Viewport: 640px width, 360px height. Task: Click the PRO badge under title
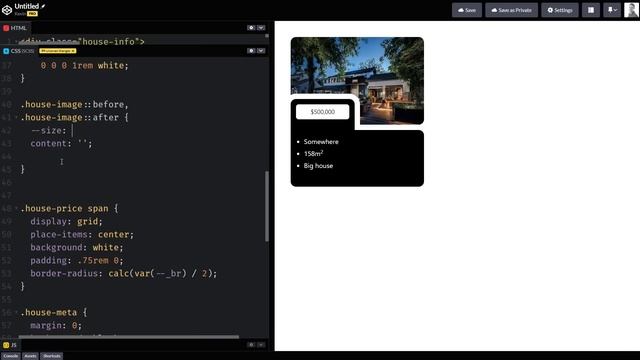point(32,13)
